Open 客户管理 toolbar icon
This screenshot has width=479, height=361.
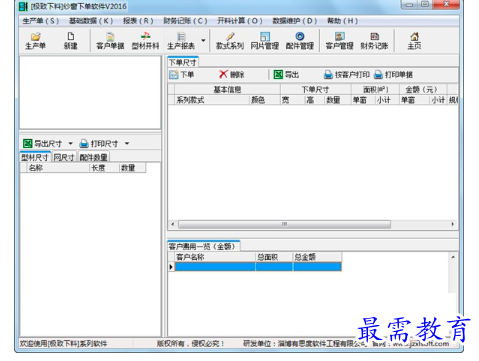pos(339,41)
